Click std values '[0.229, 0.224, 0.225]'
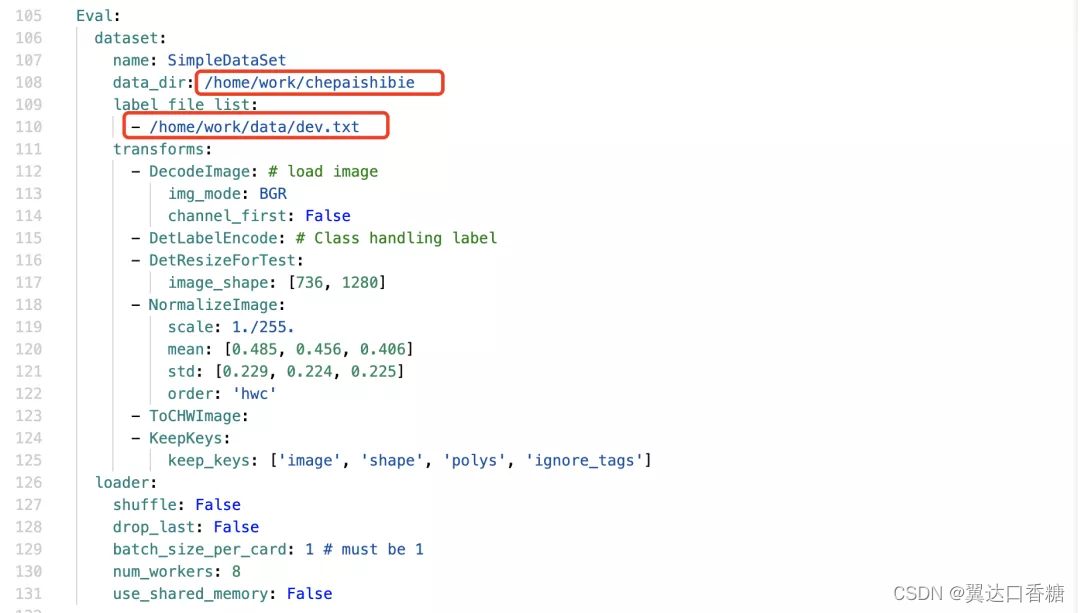The image size is (1080, 613). pyautogui.click(x=309, y=371)
